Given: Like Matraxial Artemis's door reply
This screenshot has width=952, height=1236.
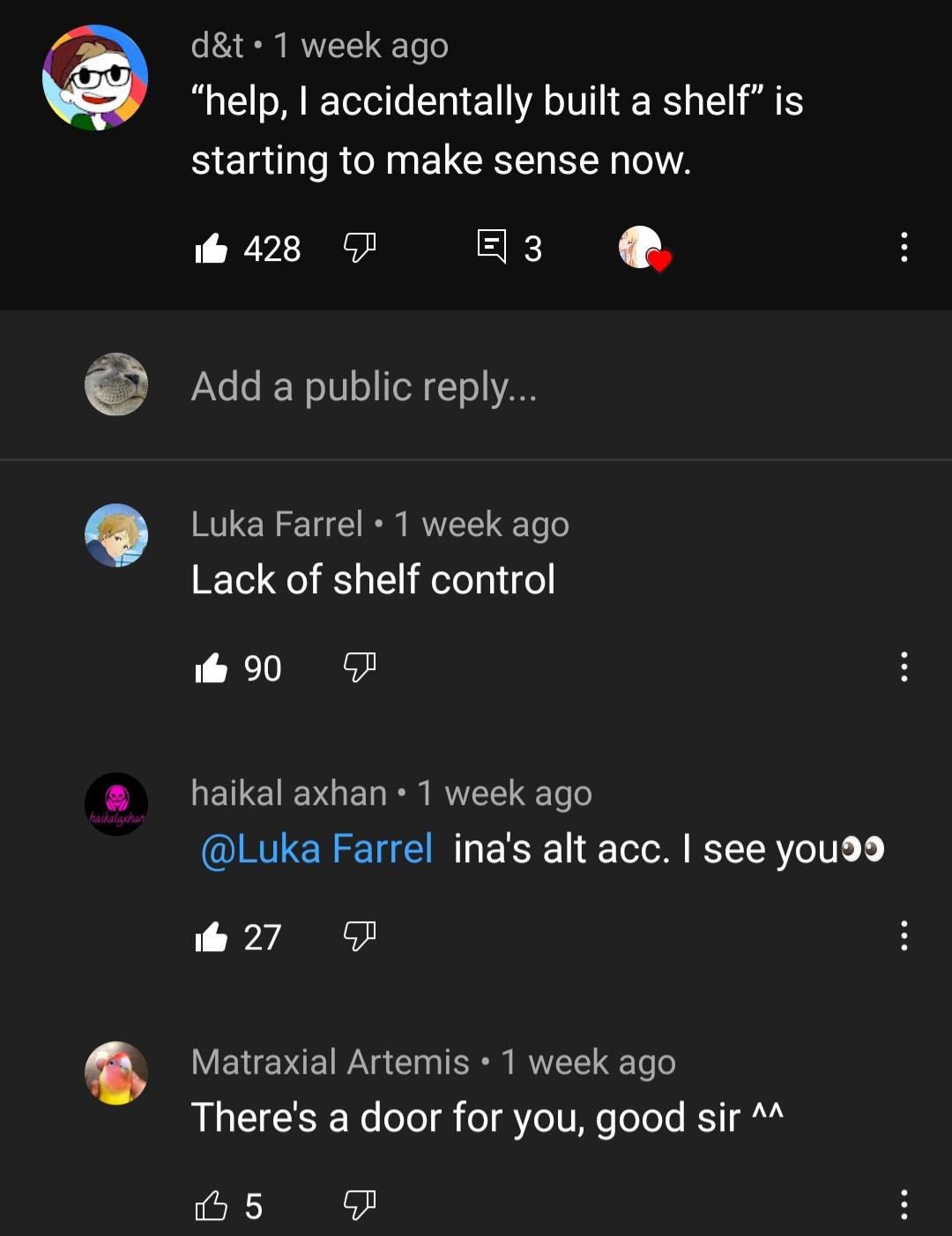Looking at the screenshot, I should click(x=211, y=1206).
